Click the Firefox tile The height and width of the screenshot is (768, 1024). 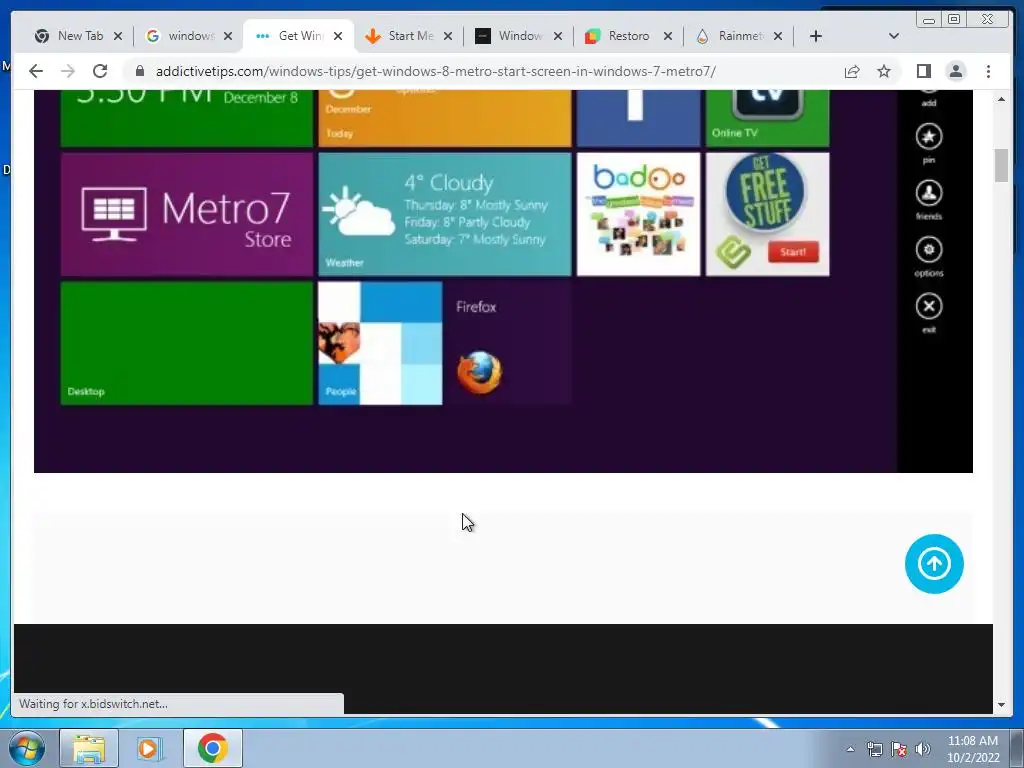[509, 343]
